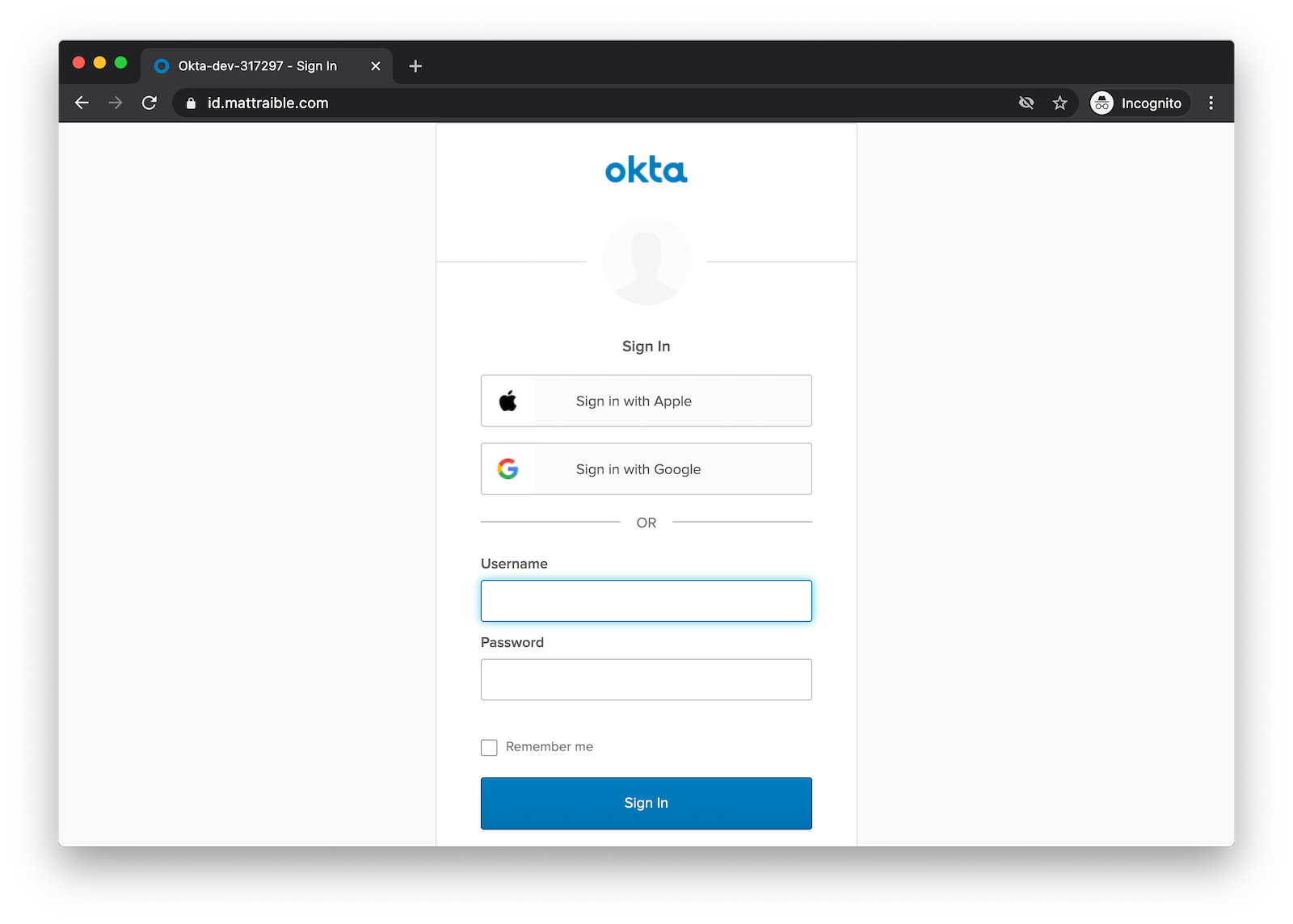Choose Sign in with Google
The width and height of the screenshot is (1293, 924).
(646, 469)
